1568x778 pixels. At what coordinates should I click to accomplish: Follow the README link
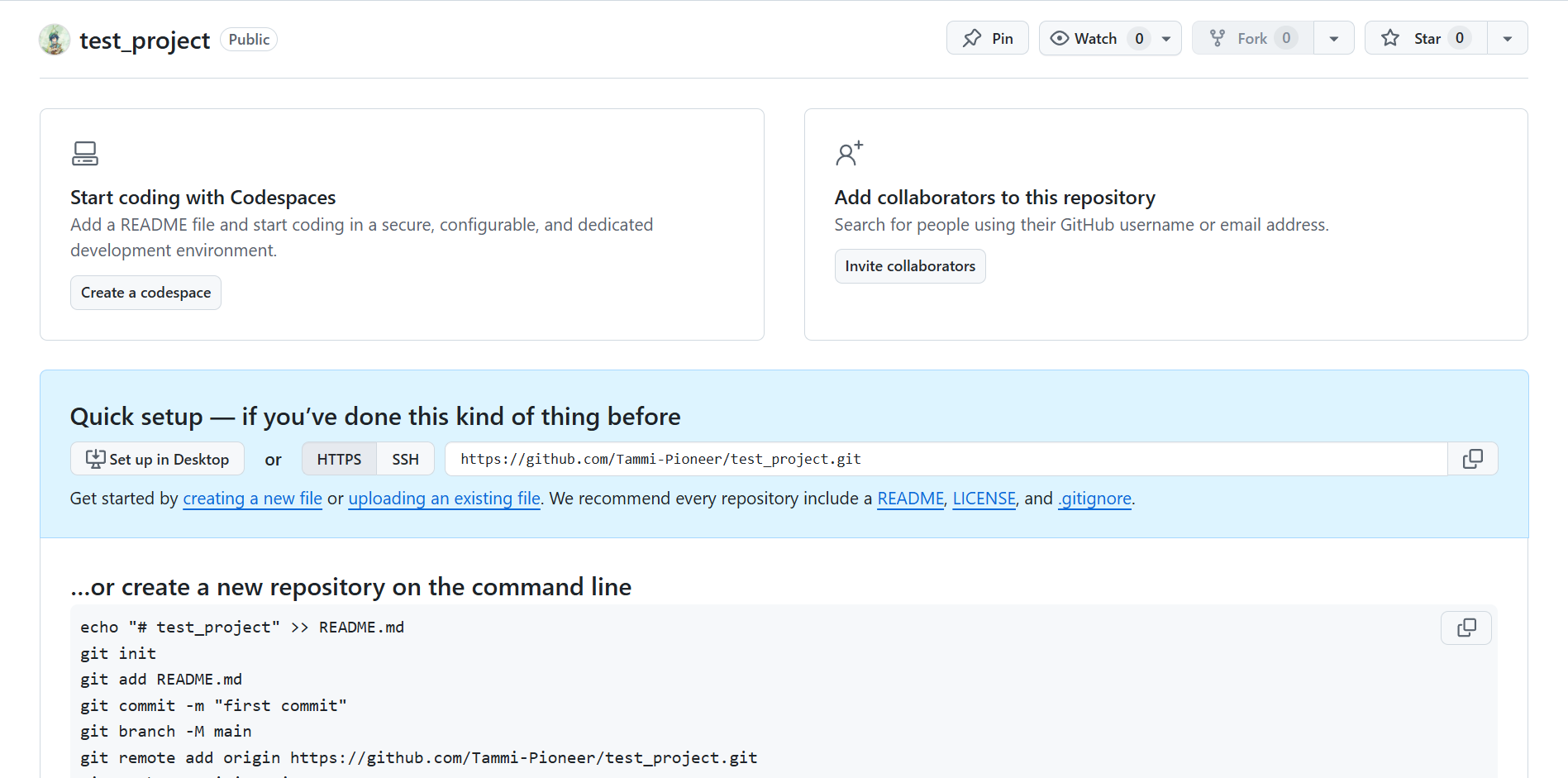[910, 499]
